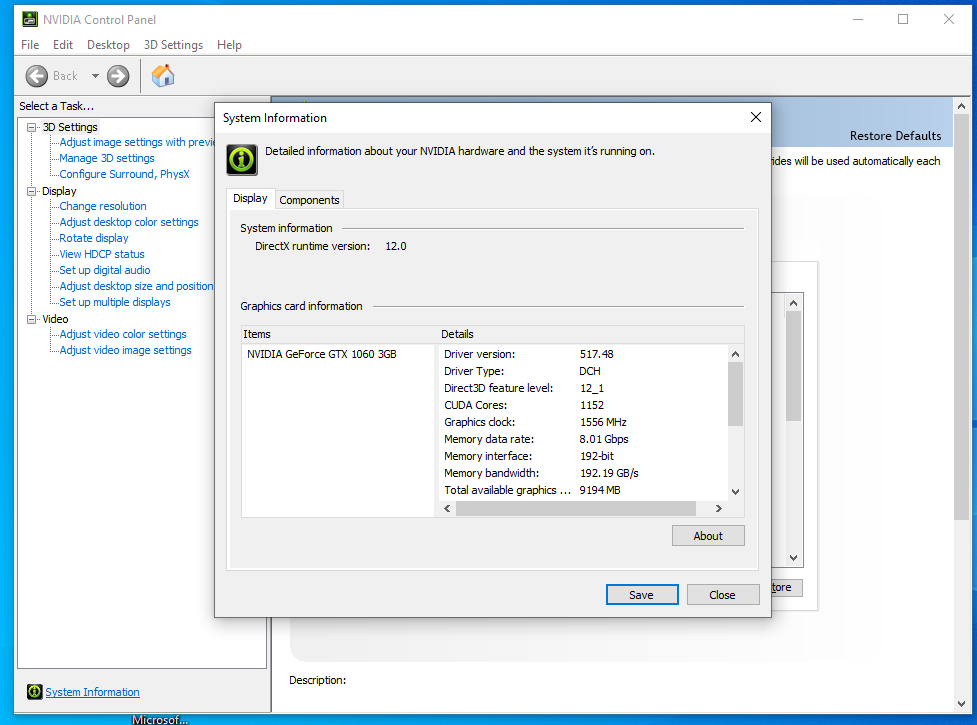Image resolution: width=977 pixels, height=725 pixels.
Task: Select the Display tab in dialog
Action: pyautogui.click(x=250, y=198)
